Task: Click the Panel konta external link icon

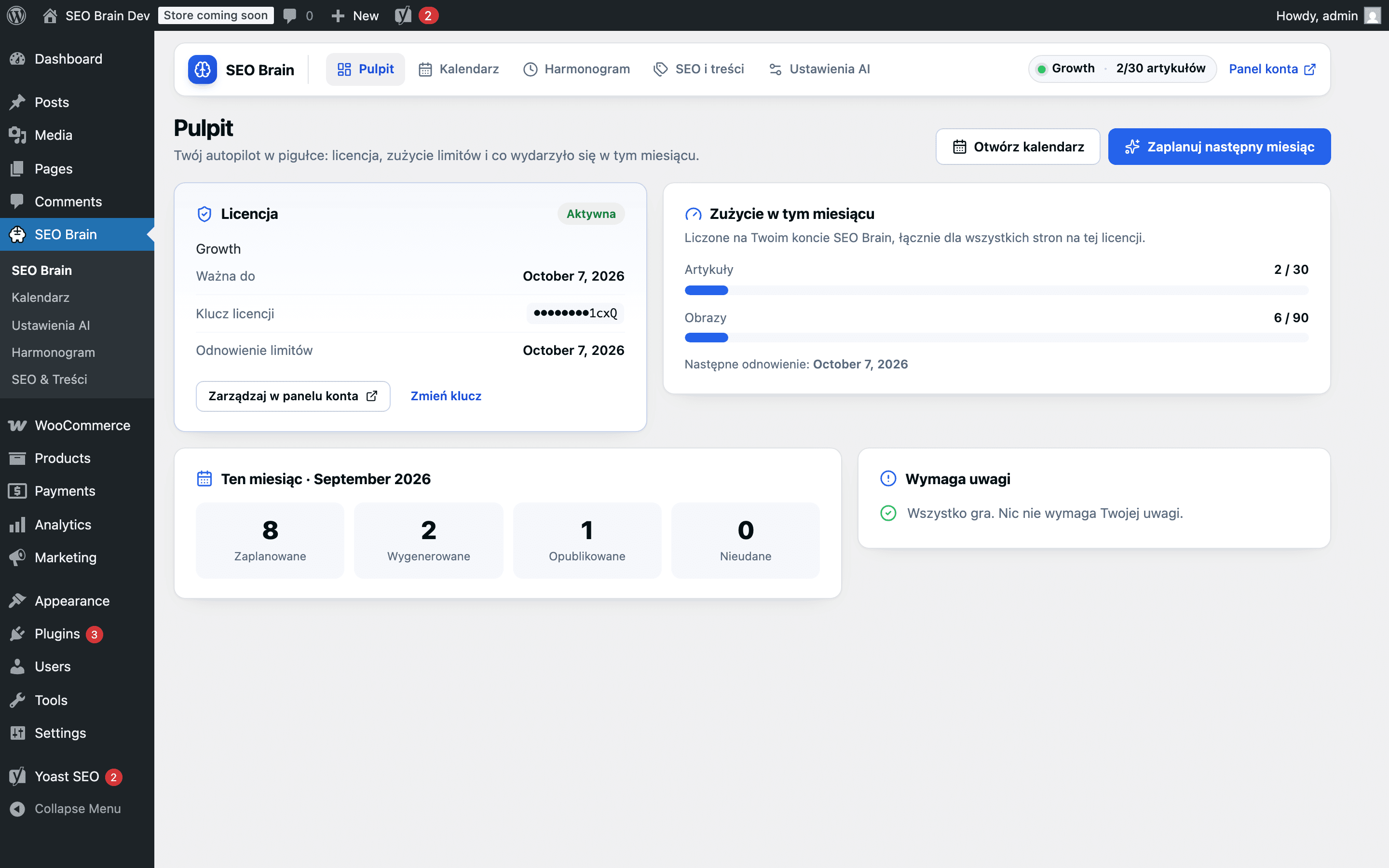Action: pyautogui.click(x=1310, y=69)
